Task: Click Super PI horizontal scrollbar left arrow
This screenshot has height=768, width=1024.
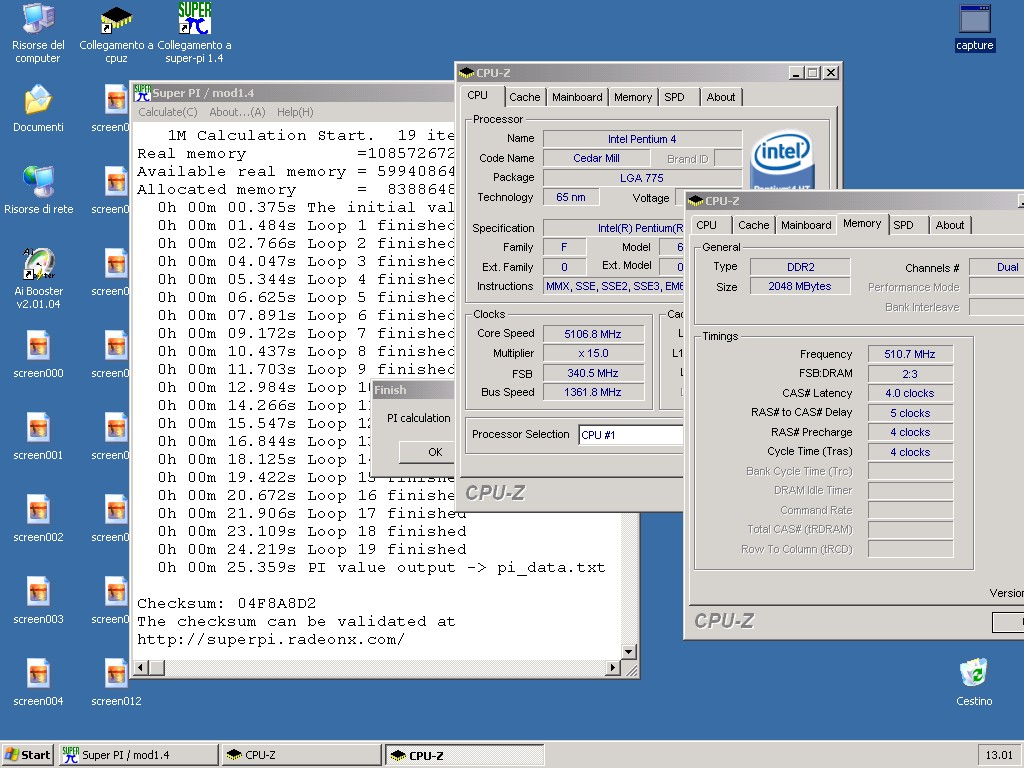Action: pos(140,668)
